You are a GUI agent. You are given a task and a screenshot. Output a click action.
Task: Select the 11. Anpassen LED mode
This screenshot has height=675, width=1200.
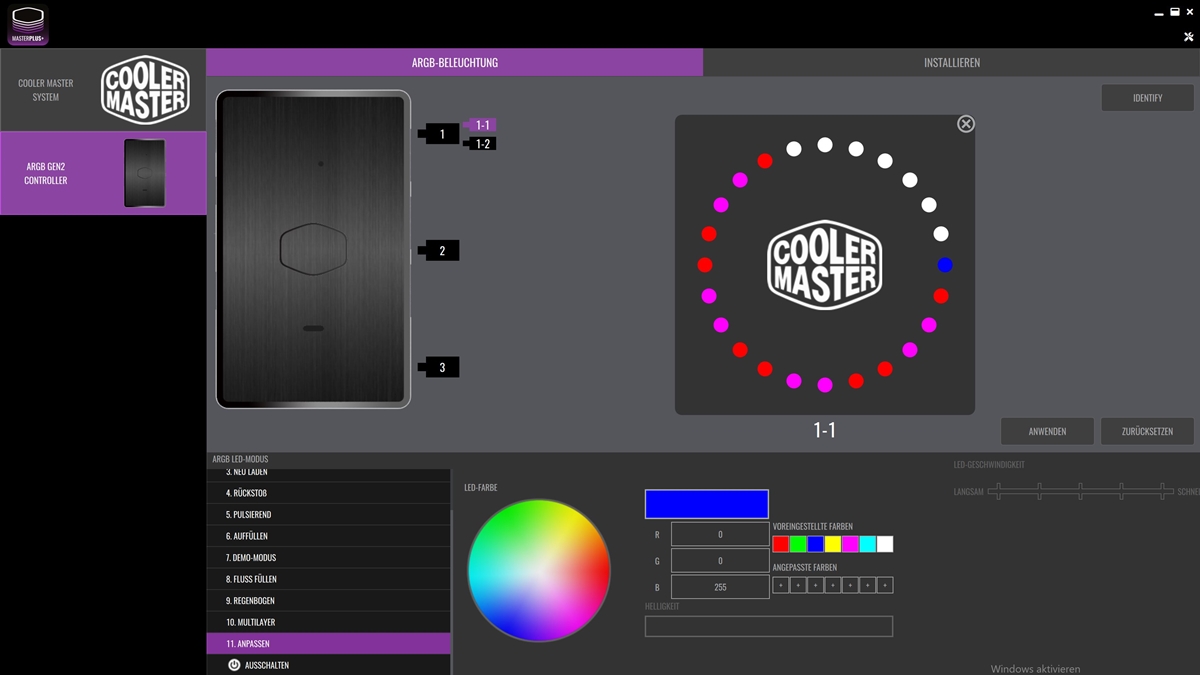[329, 644]
